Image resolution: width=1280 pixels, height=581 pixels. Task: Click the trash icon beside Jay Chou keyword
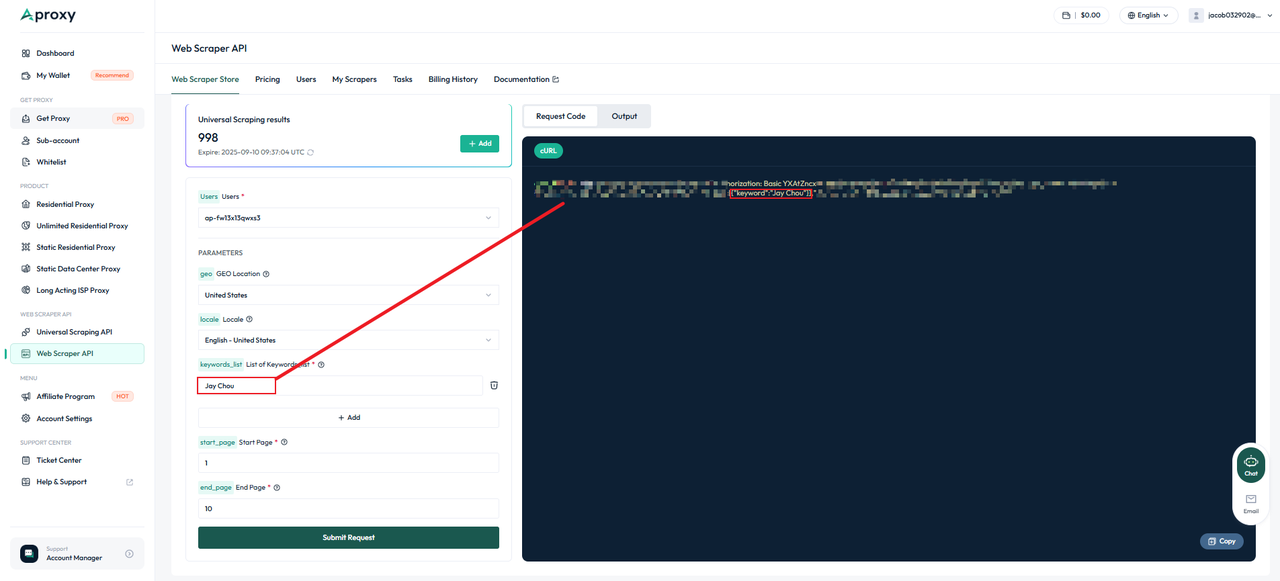pos(494,385)
